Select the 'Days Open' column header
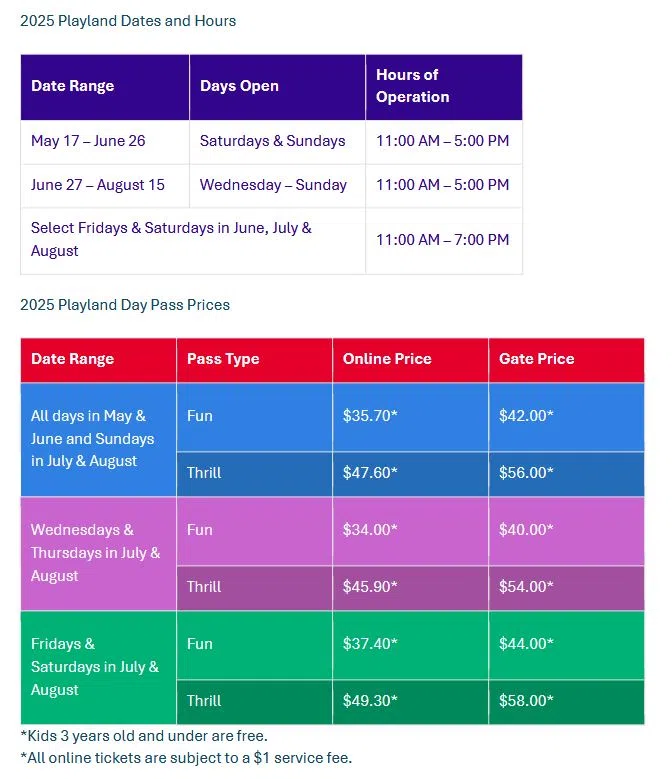Viewport: 672px width, 779px height. pyautogui.click(x=277, y=87)
